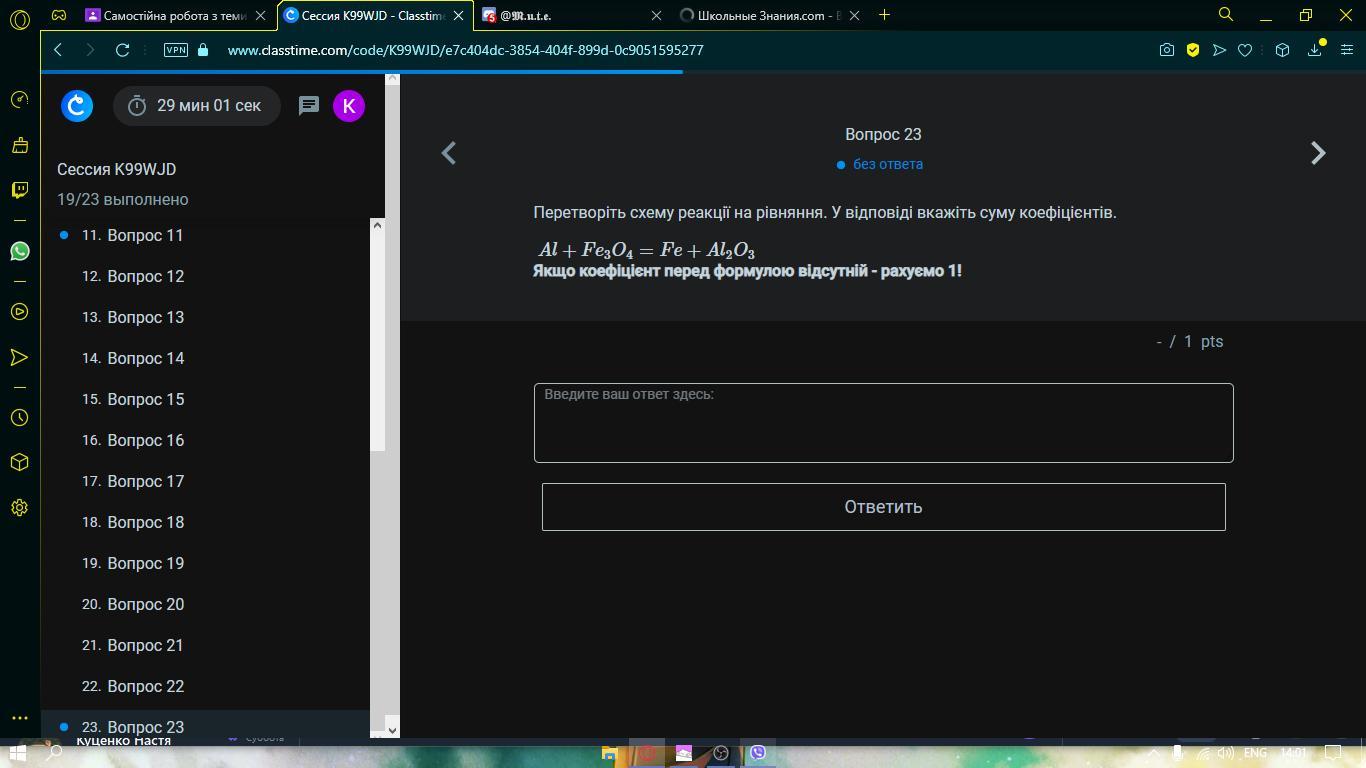Open GX Cleaner in sidebar
This screenshot has height=768, width=1366.
[19, 145]
